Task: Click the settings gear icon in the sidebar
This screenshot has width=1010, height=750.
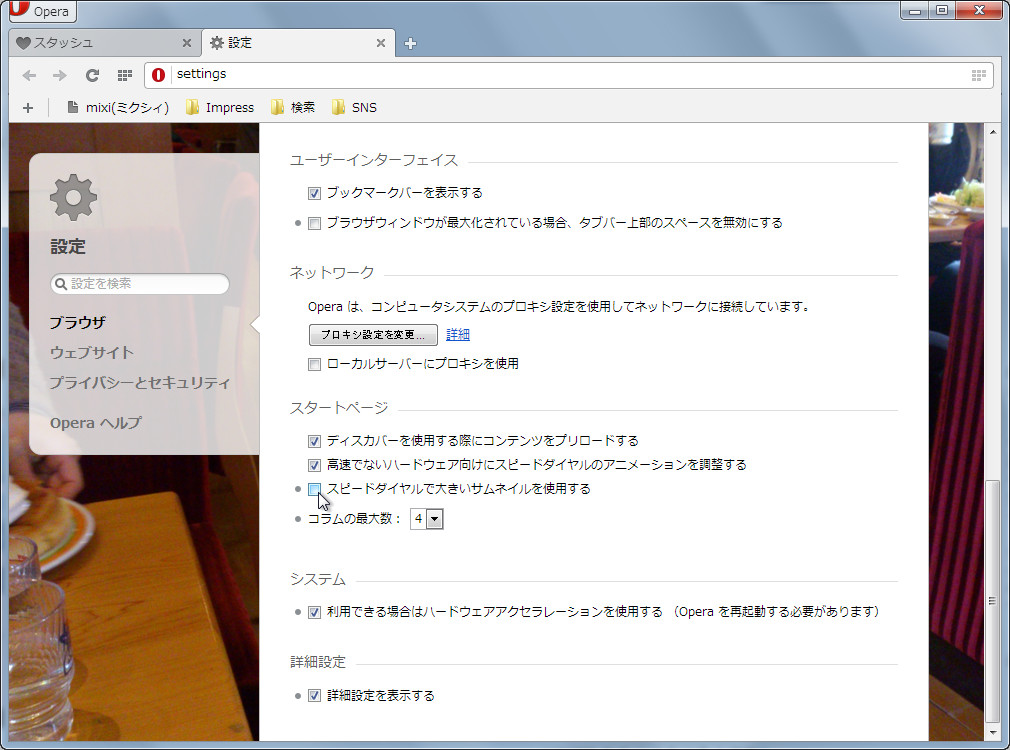Action: click(72, 199)
